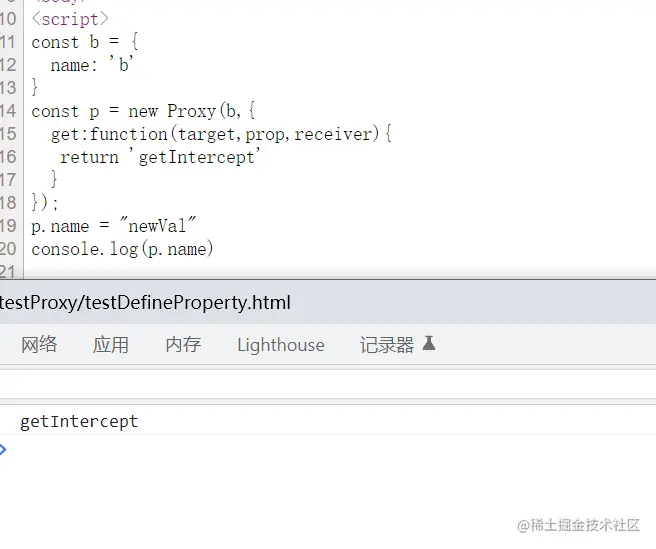Open the Lighthouse tab
This screenshot has height=549, width=656.
pyautogui.click(x=281, y=345)
